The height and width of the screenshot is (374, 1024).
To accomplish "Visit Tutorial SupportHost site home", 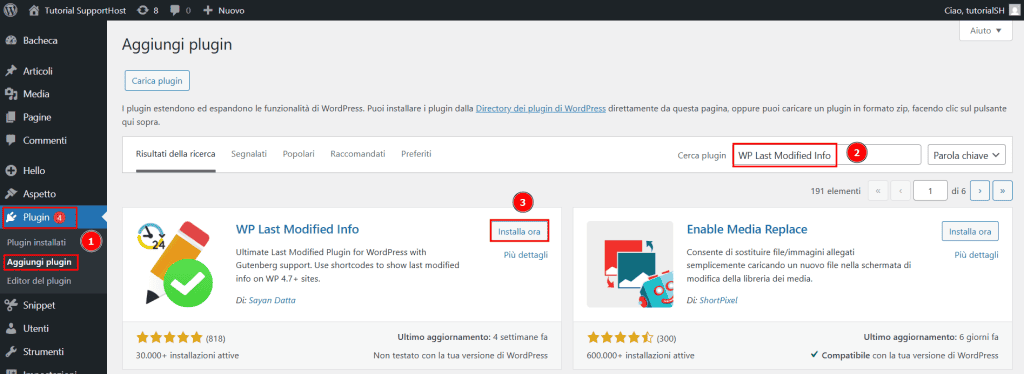I will pyautogui.click(x=77, y=10).
